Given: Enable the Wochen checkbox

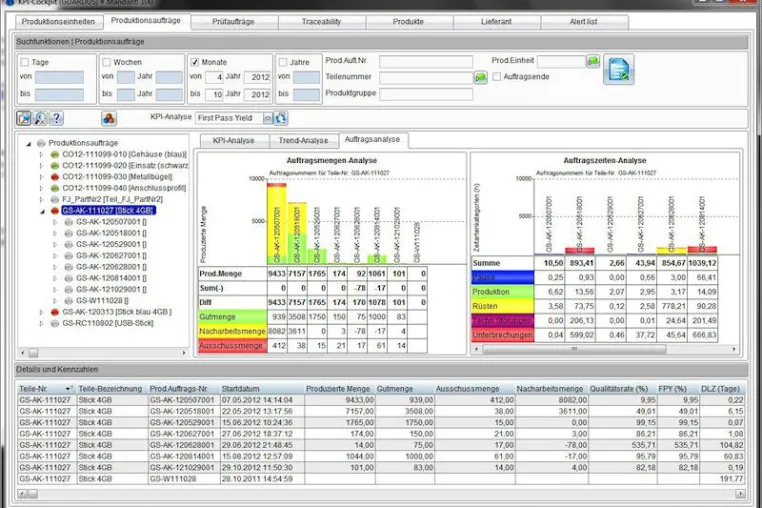Looking at the screenshot, I should click(x=106, y=62).
